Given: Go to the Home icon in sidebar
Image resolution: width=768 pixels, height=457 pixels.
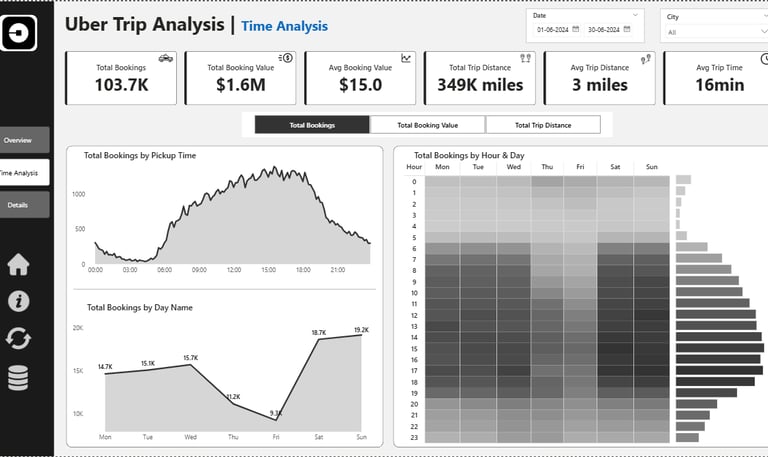Looking at the screenshot, I should coord(18,265).
